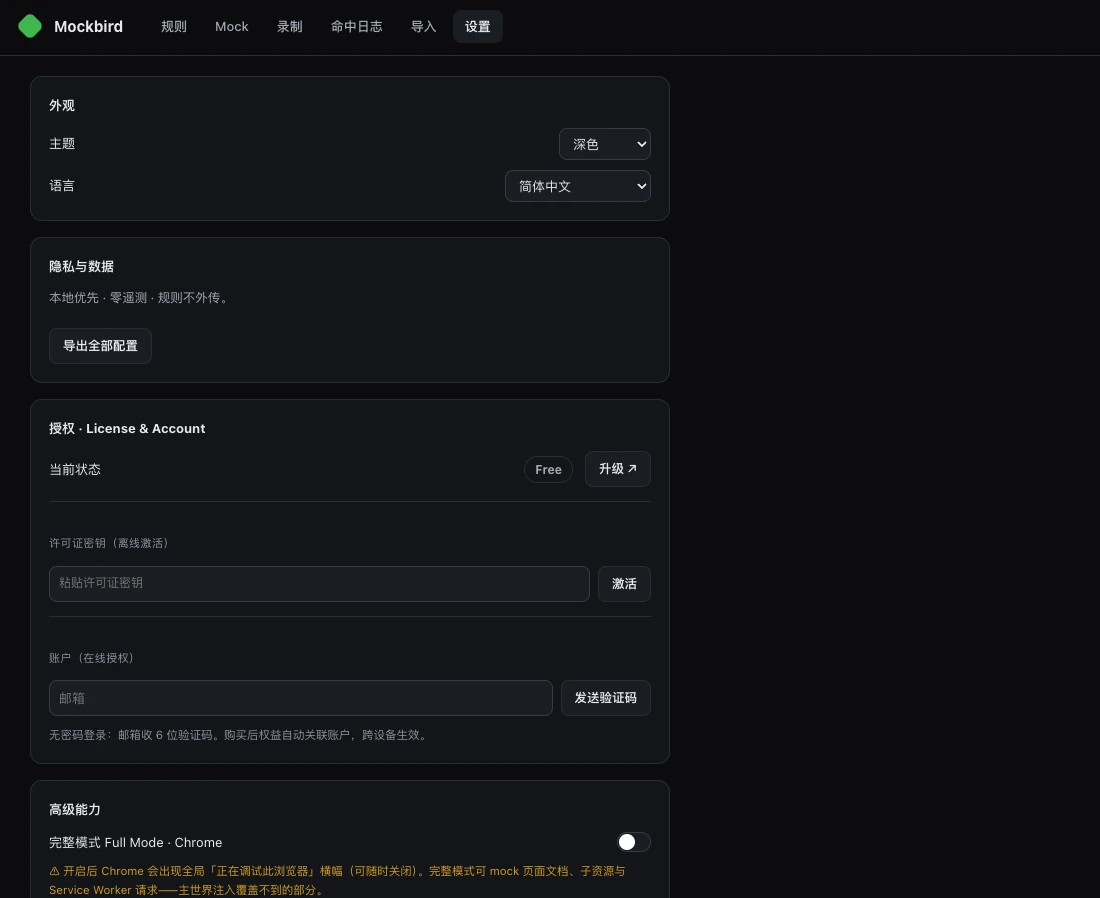Focus the 邮箱 email input field

tap(301, 698)
